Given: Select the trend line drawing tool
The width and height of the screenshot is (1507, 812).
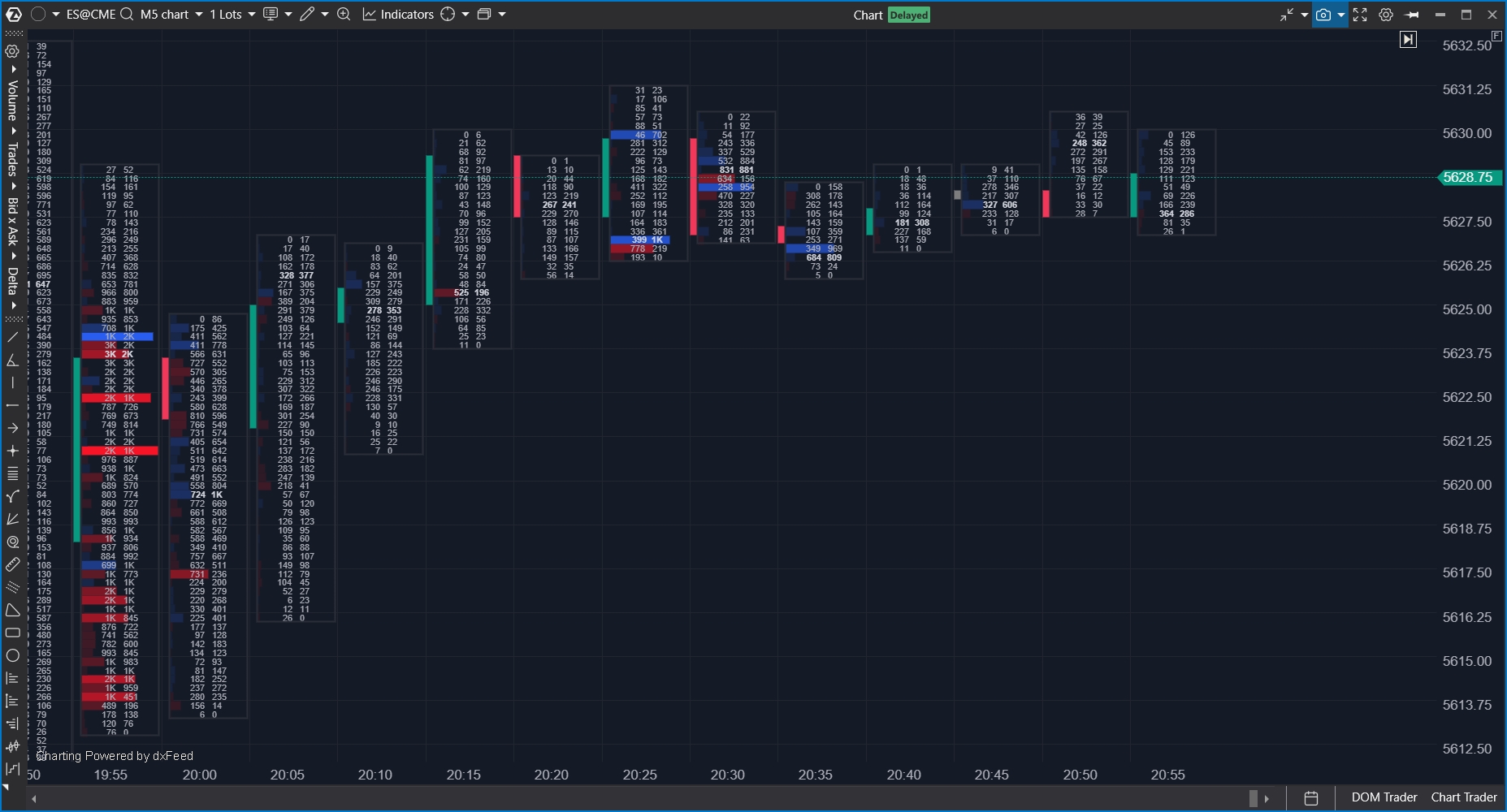Looking at the screenshot, I should pos(12,337).
